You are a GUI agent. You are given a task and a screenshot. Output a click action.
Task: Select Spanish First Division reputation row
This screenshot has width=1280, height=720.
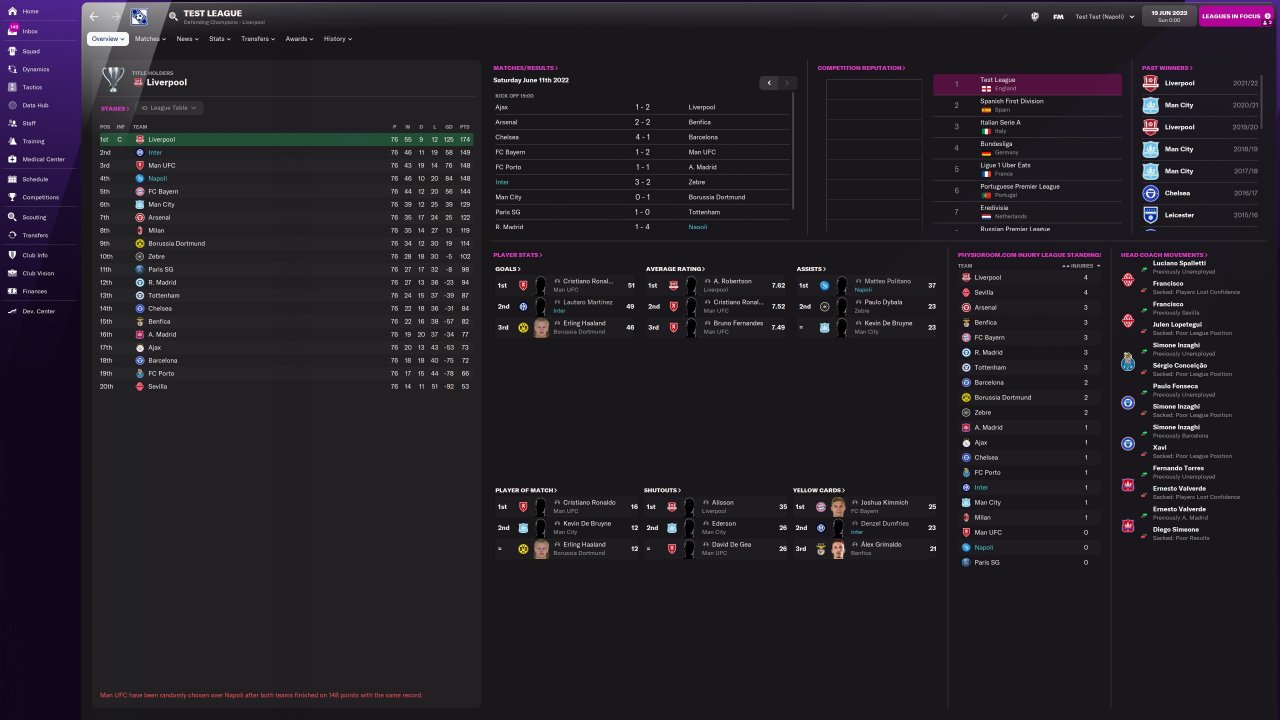(1027, 106)
